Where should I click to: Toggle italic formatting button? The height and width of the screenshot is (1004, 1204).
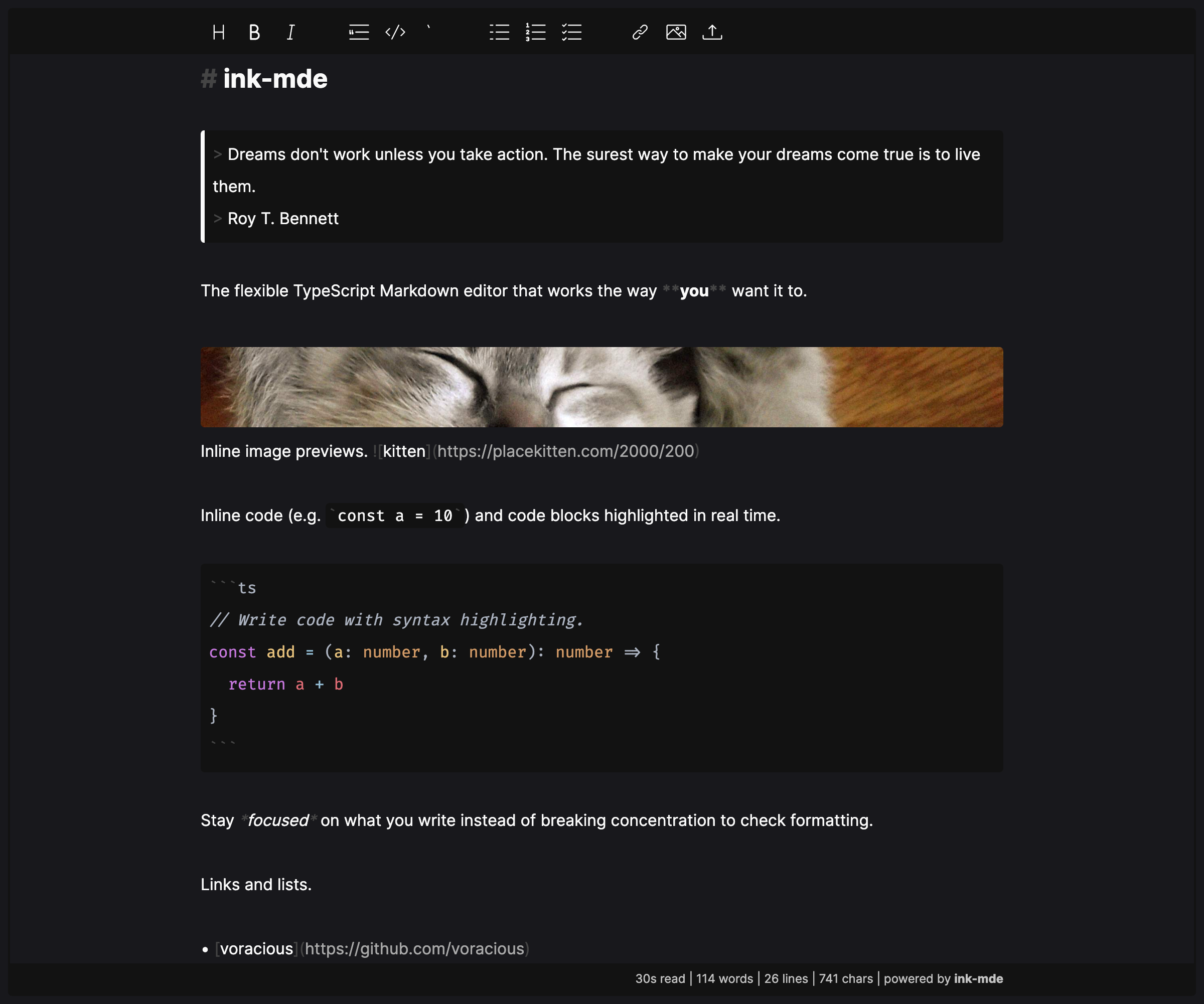coord(290,32)
